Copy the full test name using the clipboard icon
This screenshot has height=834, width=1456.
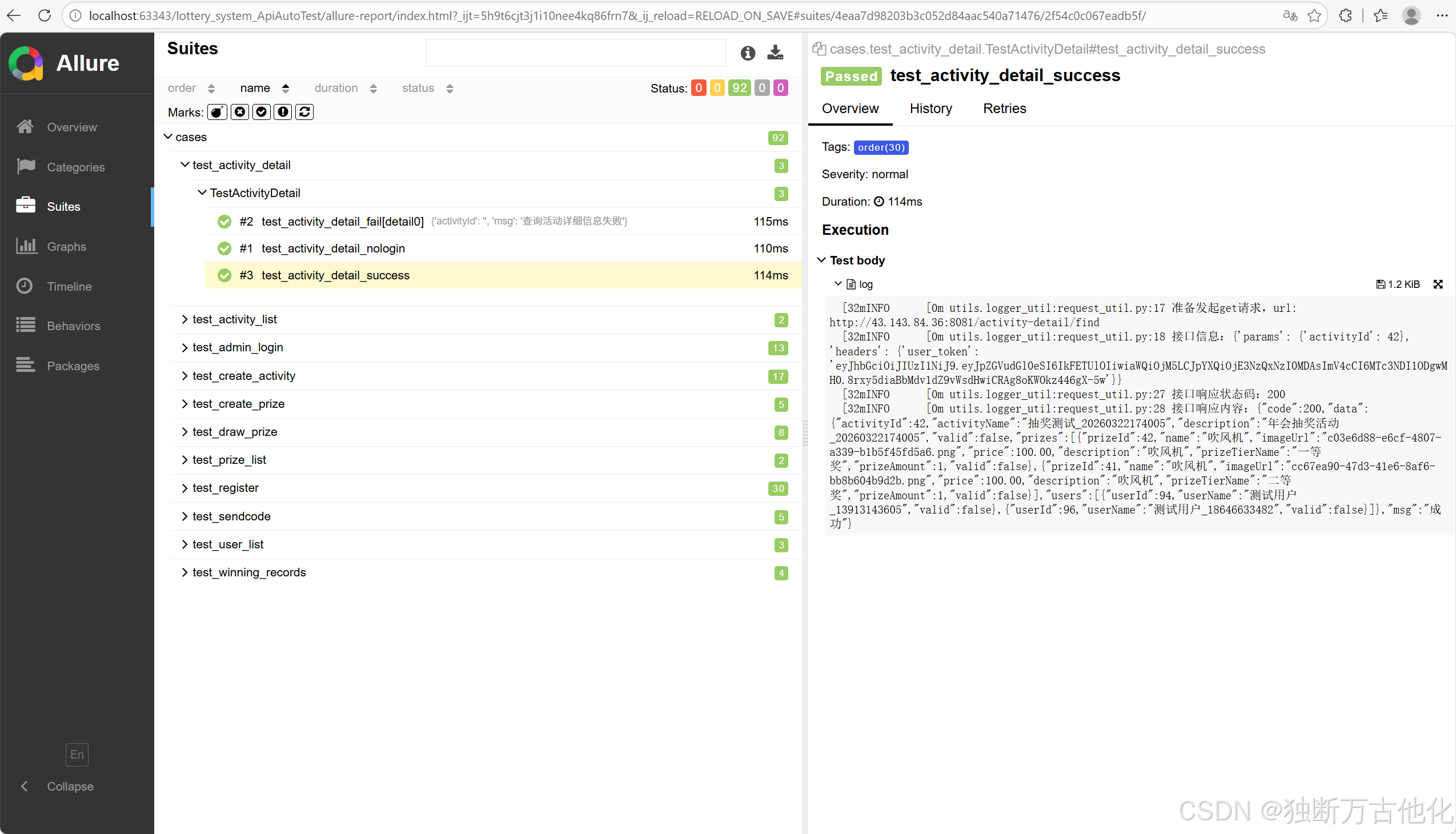[x=819, y=49]
